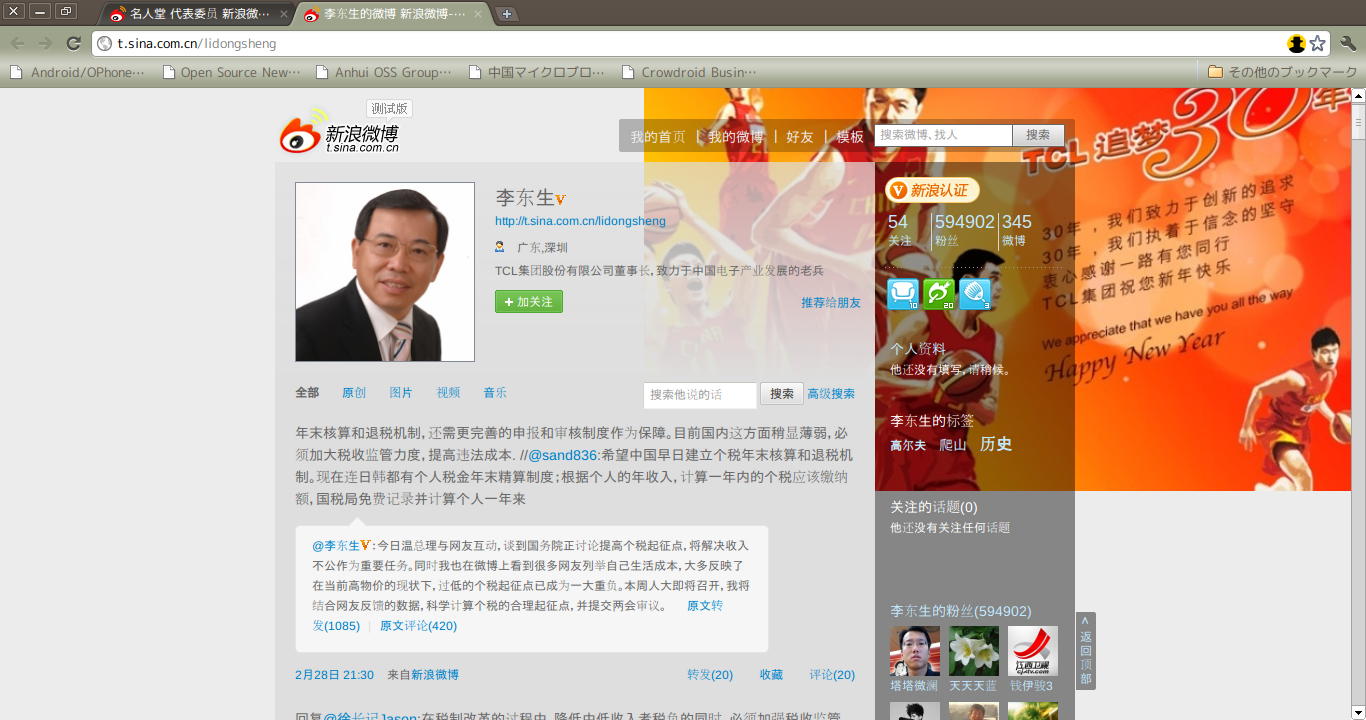Viewport: 1366px width, 720px height.
Task: Click the 2月28日 21:30 timestamp
Action: coord(334,675)
